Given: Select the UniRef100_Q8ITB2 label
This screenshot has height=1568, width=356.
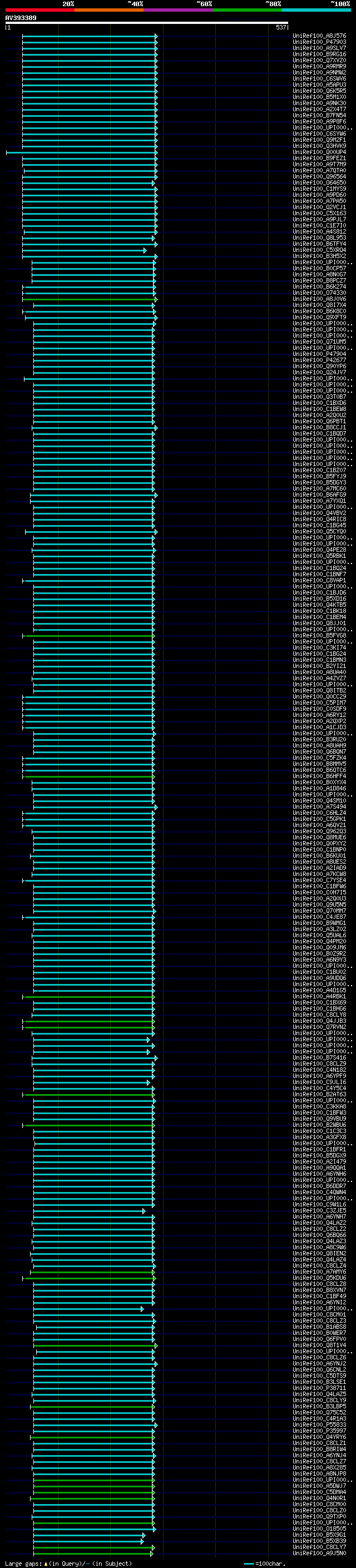Looking at the screenshot, I should [319, 690].
